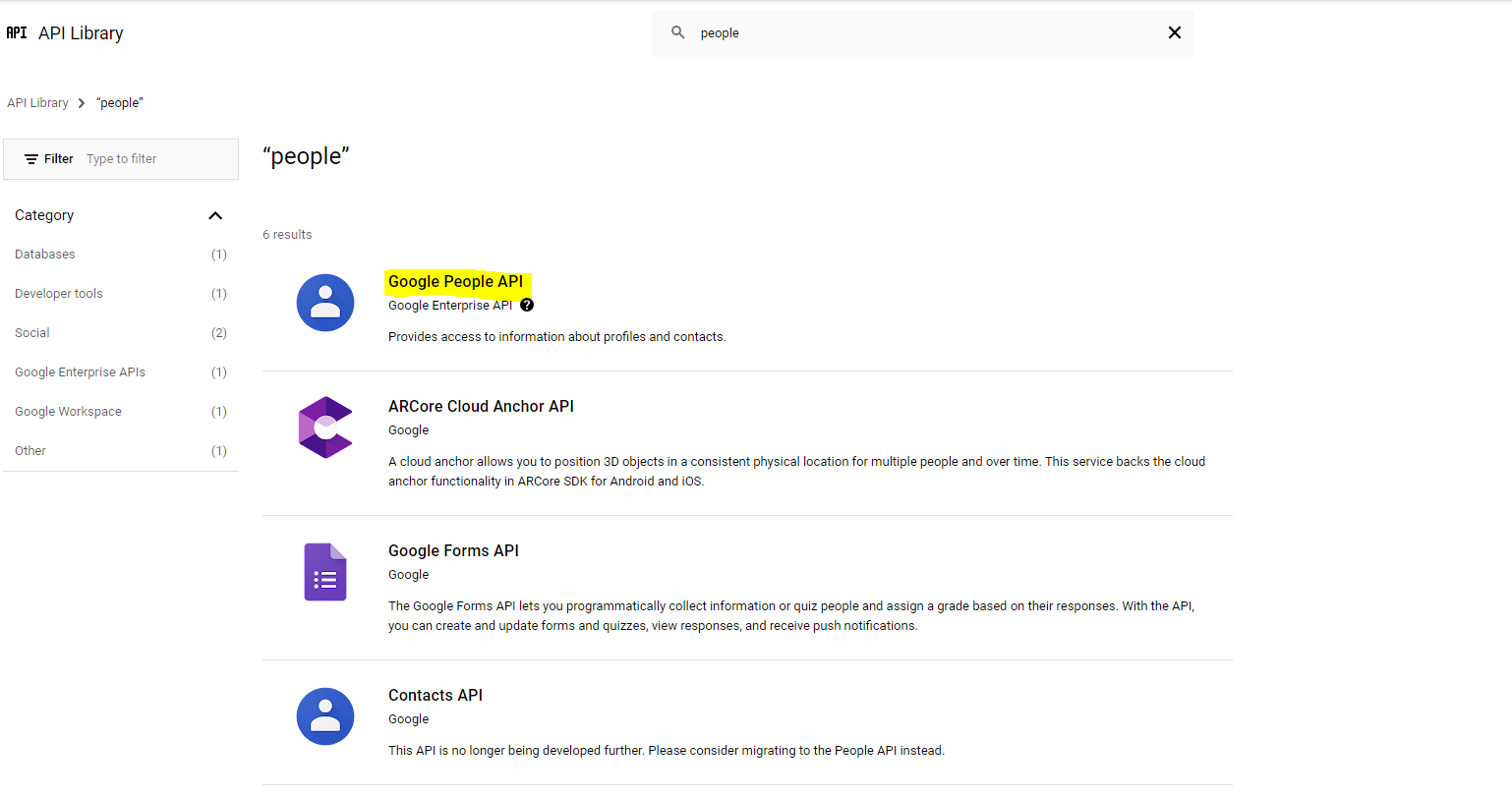Image resolution: width=1512 pixels, height=798 pixels.
Task: Click the Filter label in the filter bar
Action: click(59, 159)
